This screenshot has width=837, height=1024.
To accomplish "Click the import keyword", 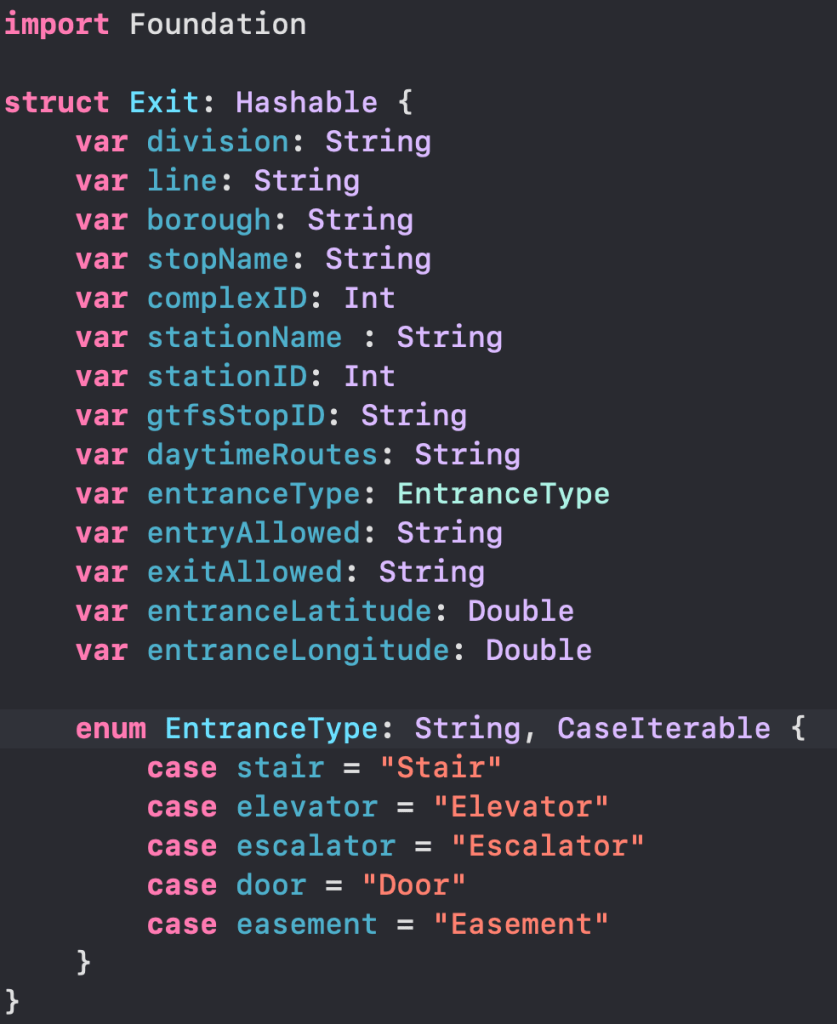I will 57,25.
